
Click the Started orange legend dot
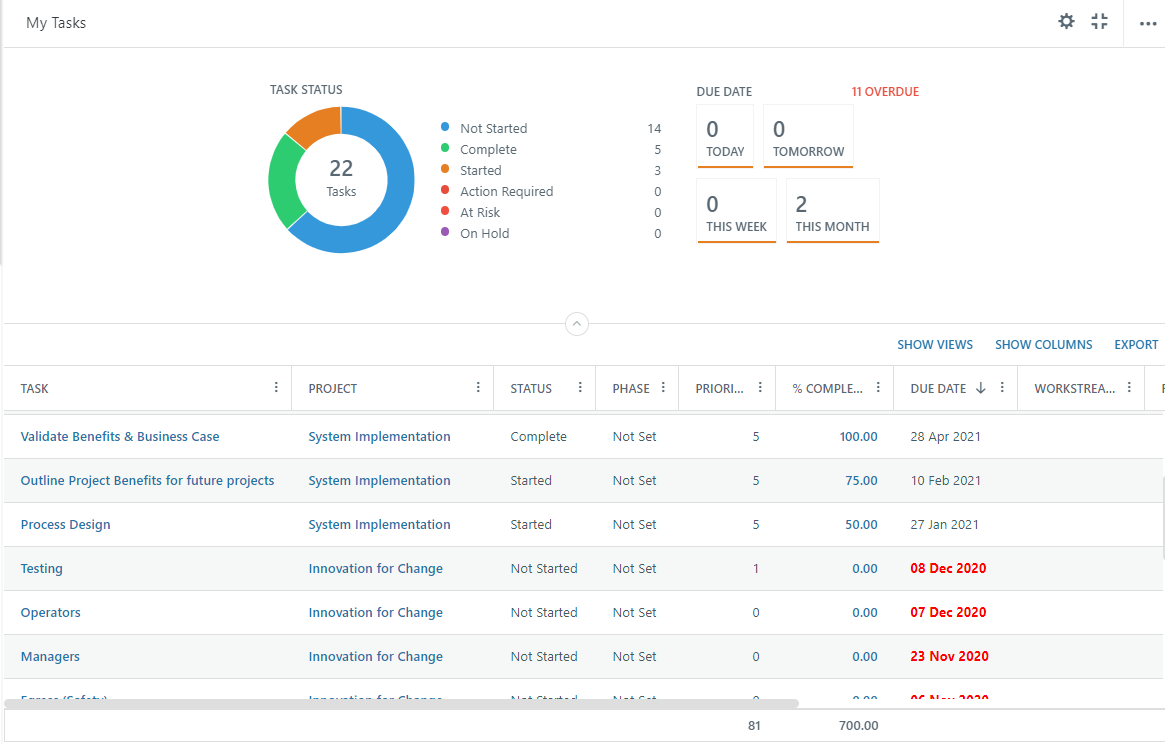click(x=445, y=169)
